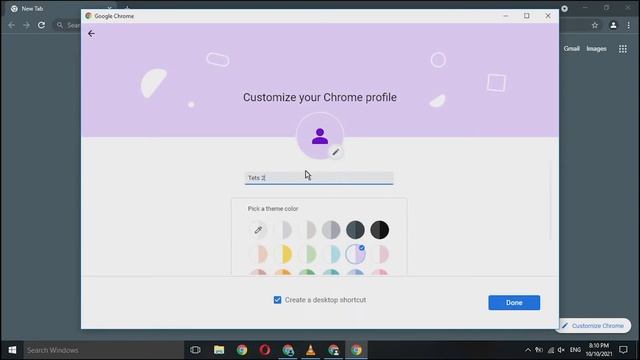Select the yellow theme color
This screenshot has width=640, height=360.
282,254
